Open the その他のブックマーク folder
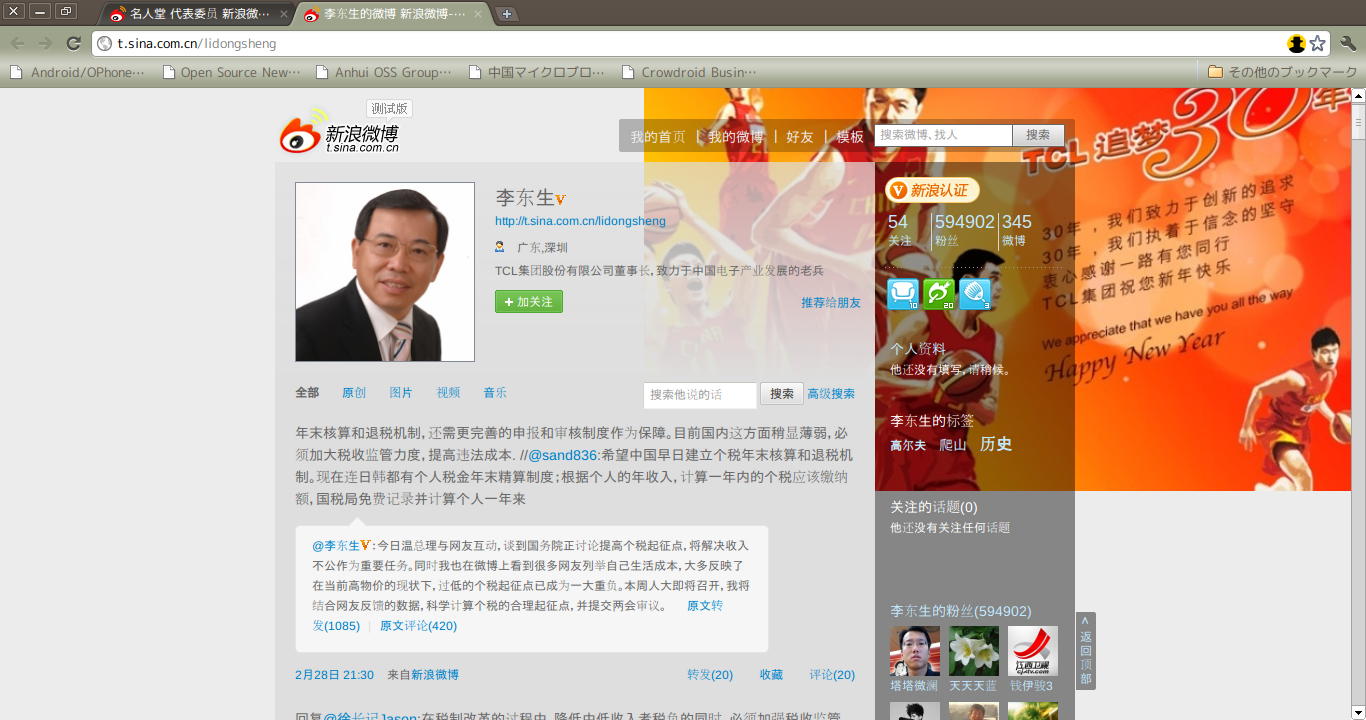This screenshot has width=1366, height=720. 1283,72
